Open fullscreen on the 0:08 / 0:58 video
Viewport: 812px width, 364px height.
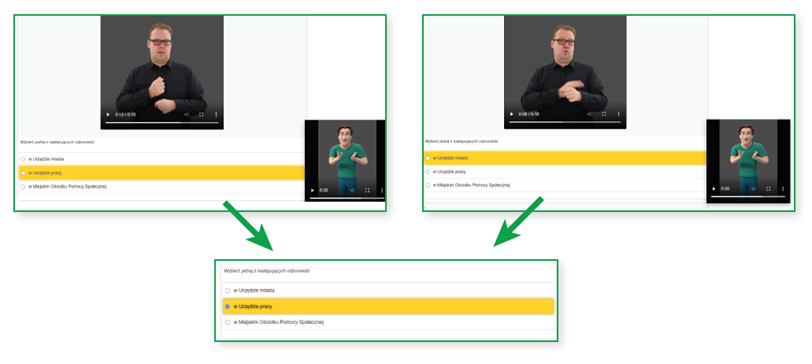[x=604, y=114]
